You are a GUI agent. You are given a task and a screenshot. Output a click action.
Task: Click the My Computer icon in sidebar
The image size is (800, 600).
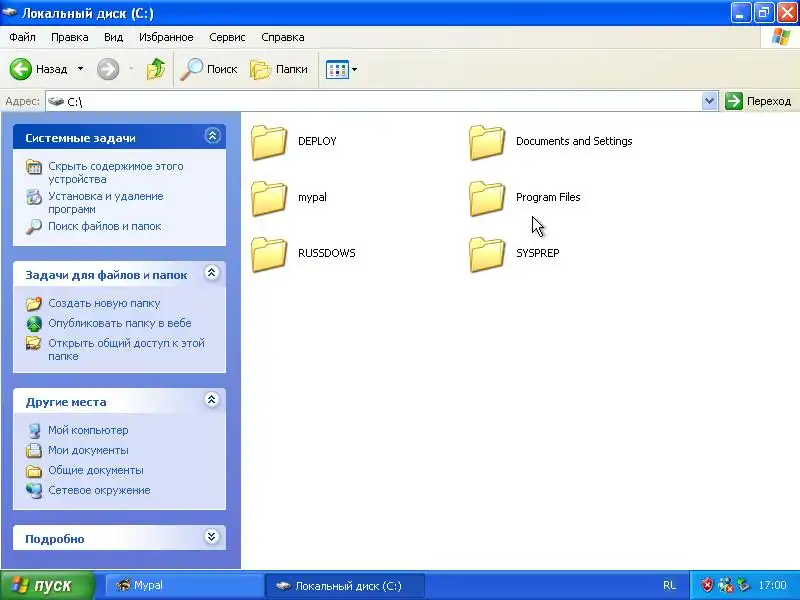[x=34, y=431]
